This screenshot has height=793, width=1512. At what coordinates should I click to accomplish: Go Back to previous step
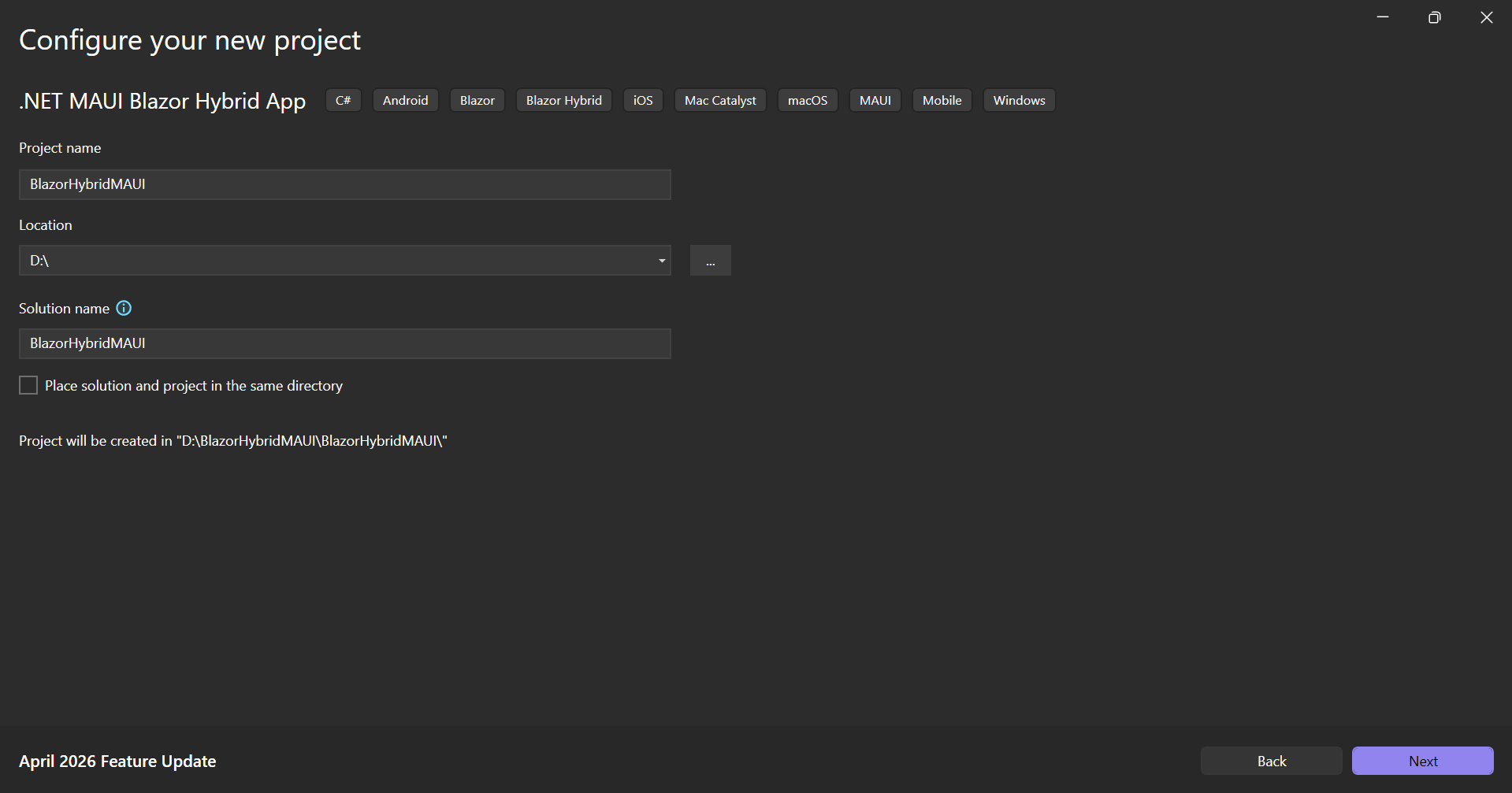coord(1272,761)
